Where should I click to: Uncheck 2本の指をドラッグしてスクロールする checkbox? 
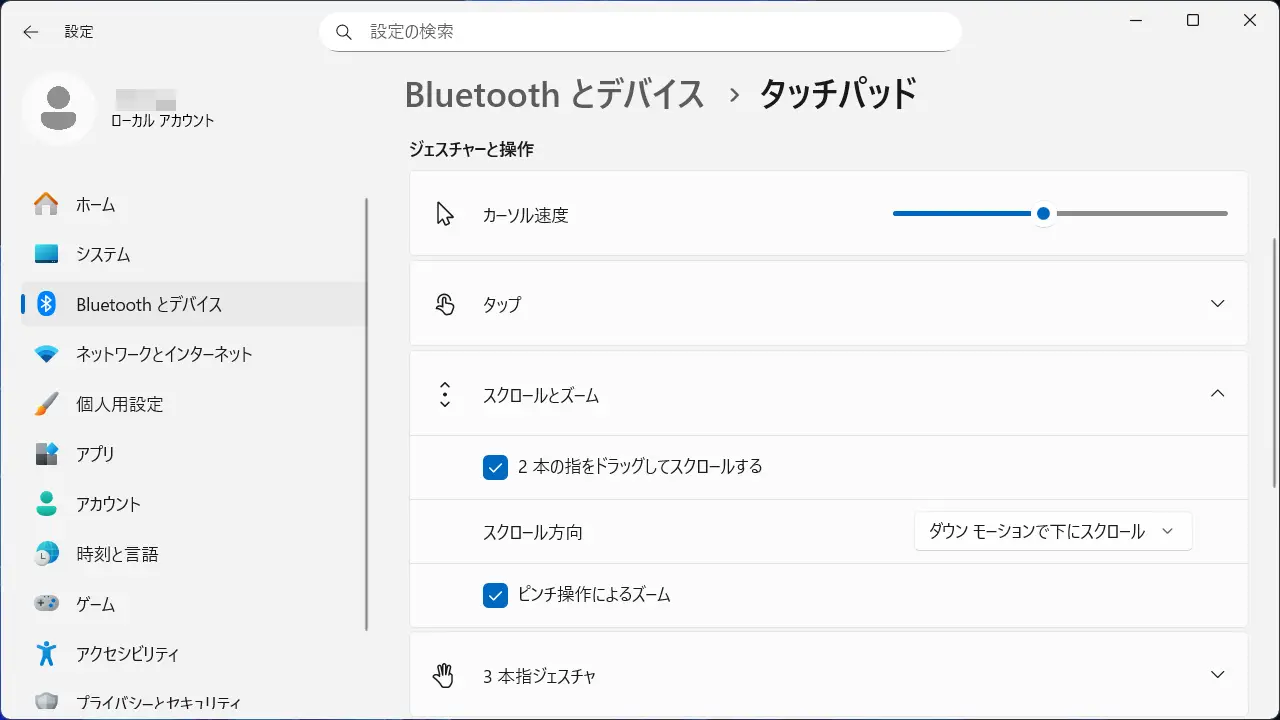[495, 467]
